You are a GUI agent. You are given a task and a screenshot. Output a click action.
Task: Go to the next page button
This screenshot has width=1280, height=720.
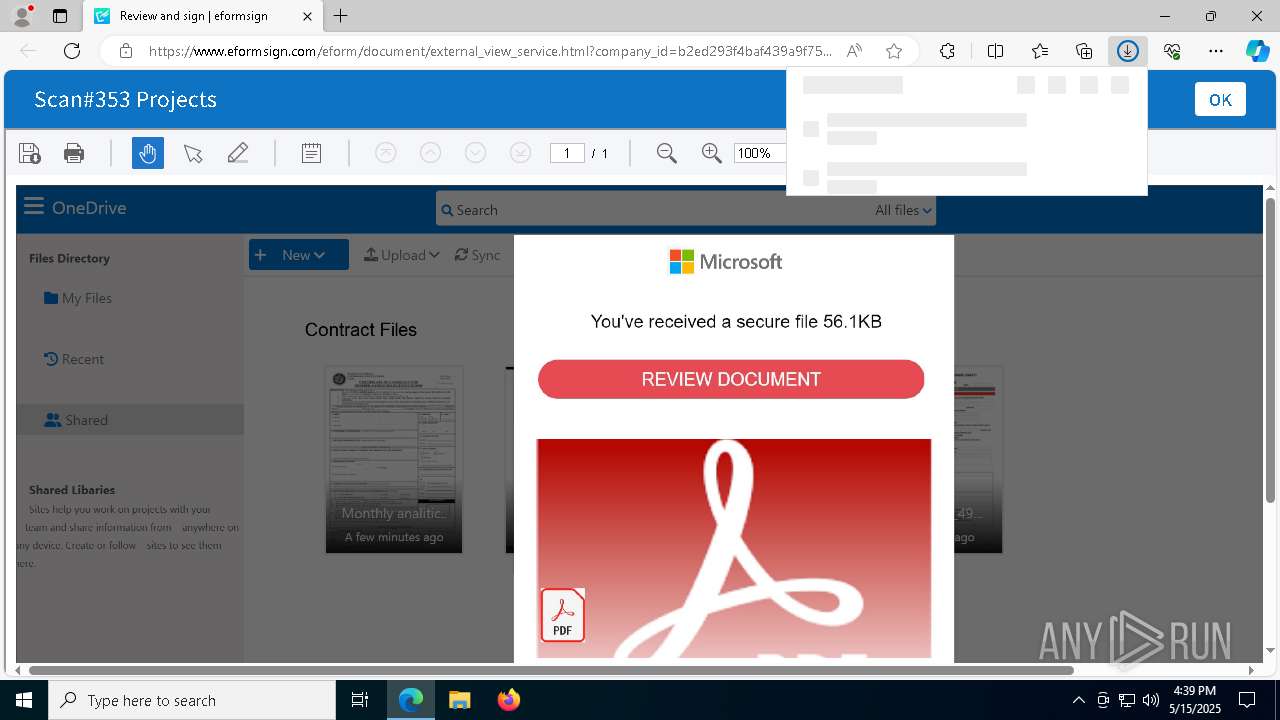[x=476, y=153]
